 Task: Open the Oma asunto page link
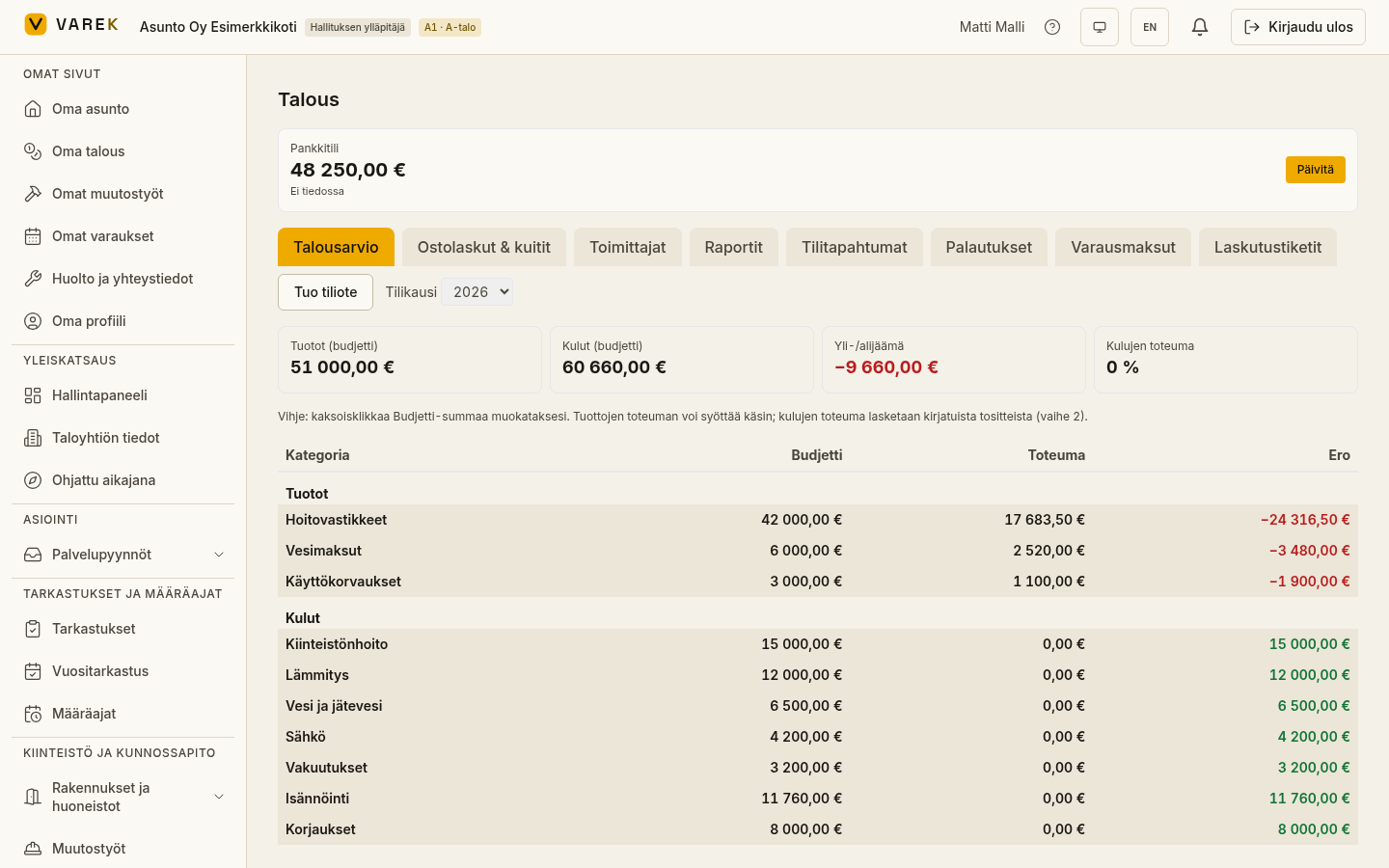point(123,109)
